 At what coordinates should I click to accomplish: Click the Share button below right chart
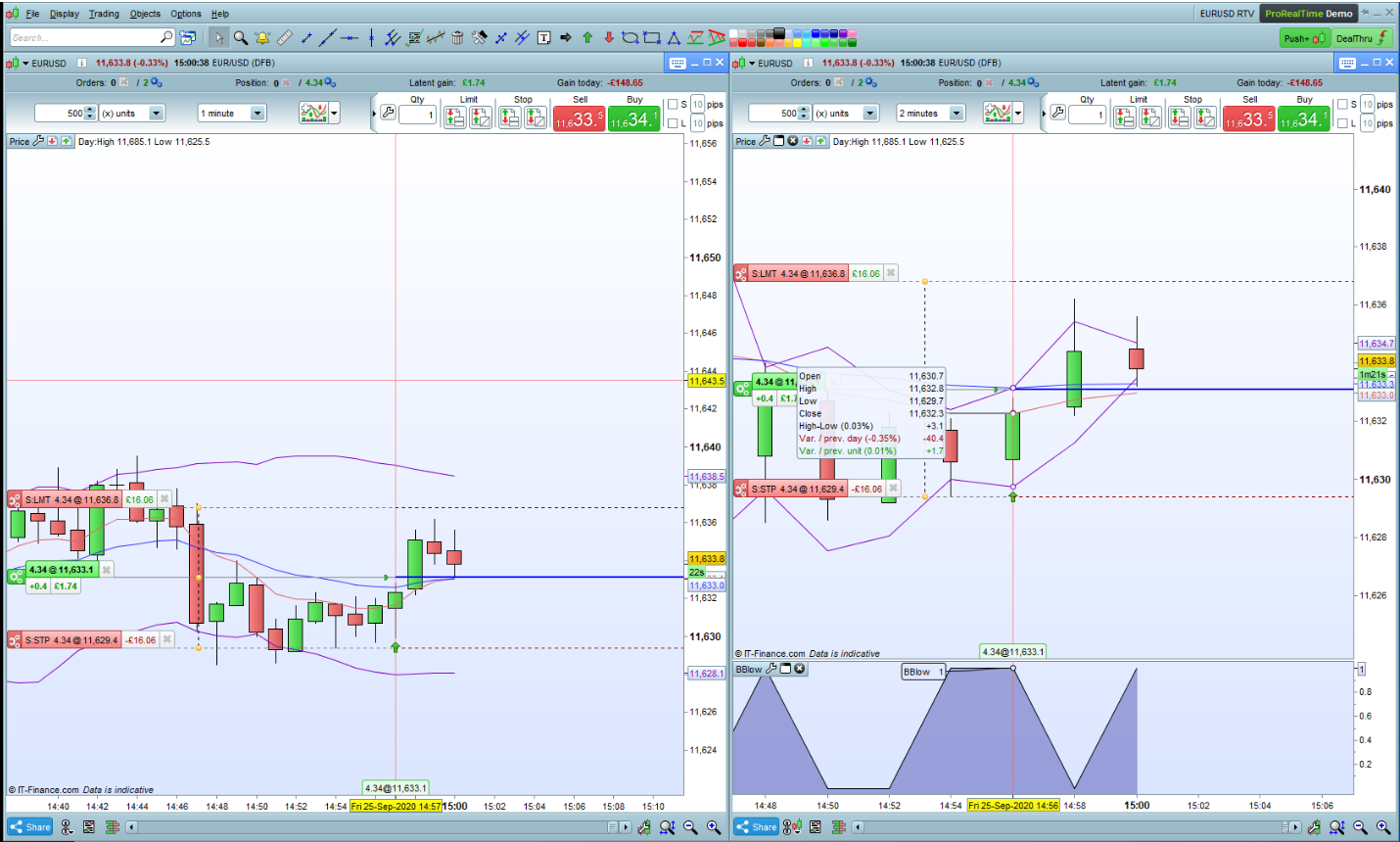click(x=757, y=827)
